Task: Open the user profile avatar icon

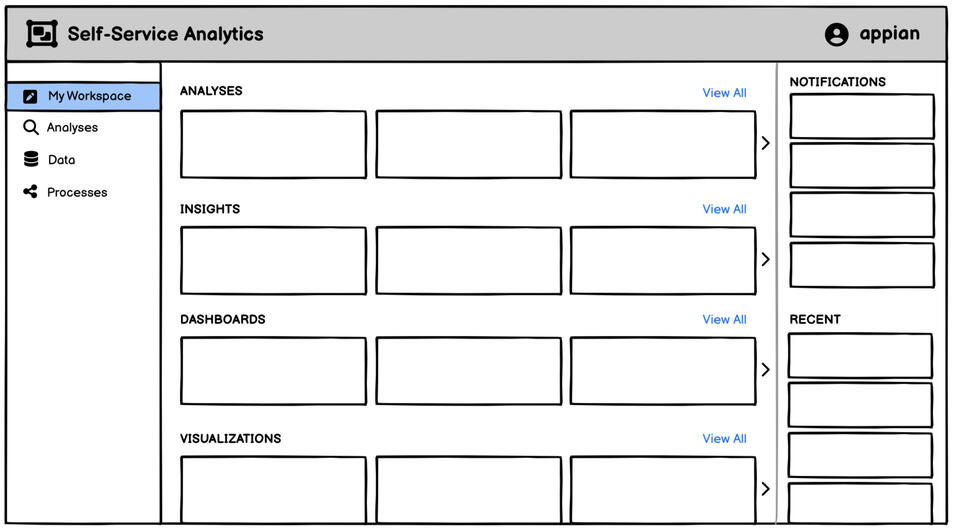Action: [836, 34]
